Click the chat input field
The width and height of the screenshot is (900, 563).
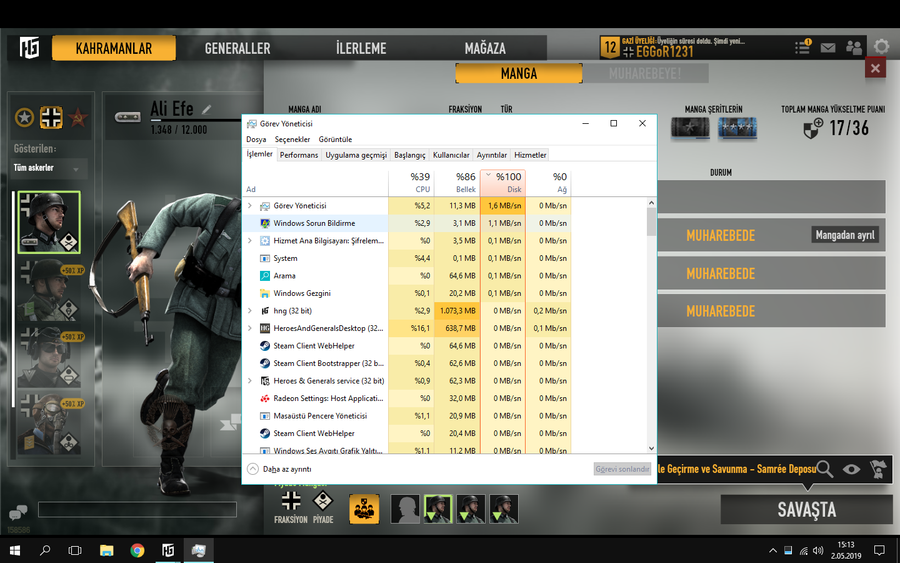(137, 510)
